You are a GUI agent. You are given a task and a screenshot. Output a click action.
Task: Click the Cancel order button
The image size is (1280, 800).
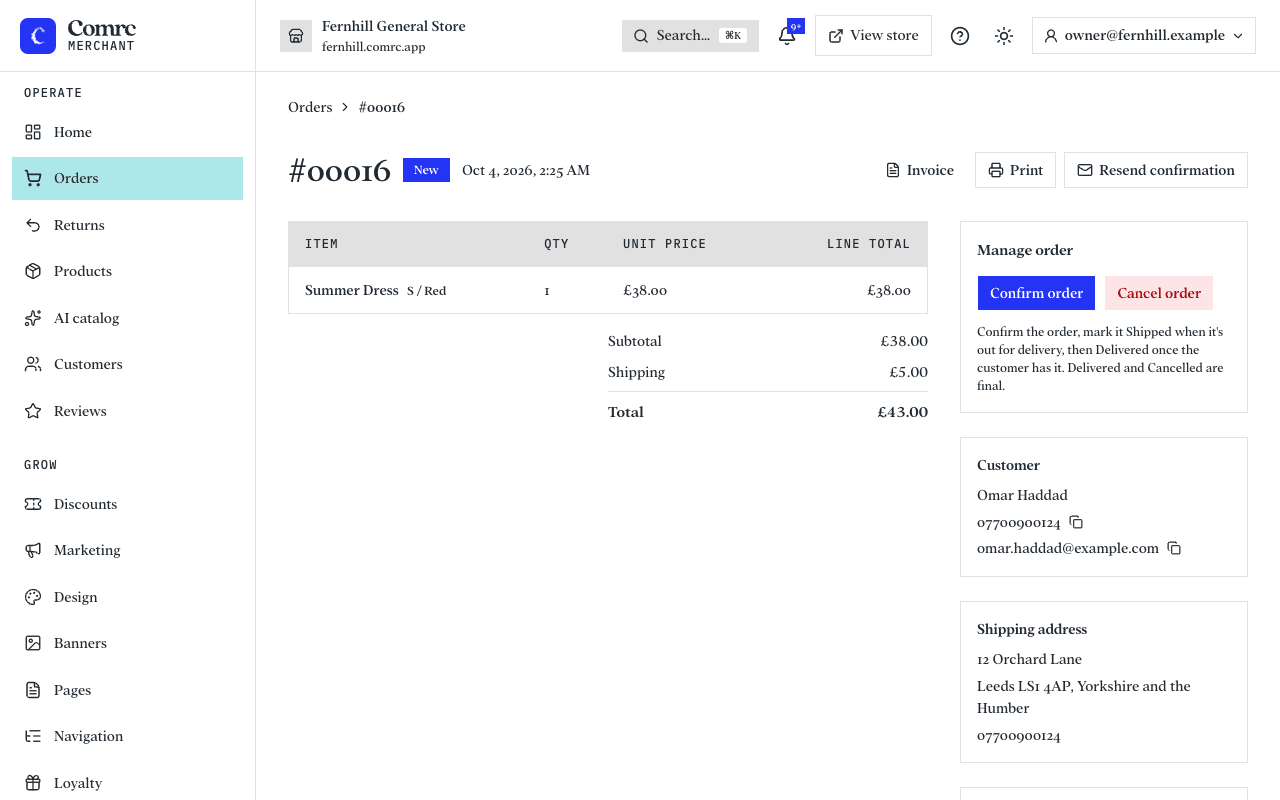click(x=1159, y=293)
